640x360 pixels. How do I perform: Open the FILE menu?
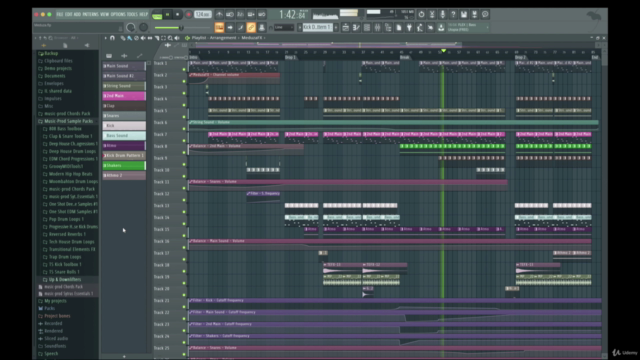click(x=60, y=14)
